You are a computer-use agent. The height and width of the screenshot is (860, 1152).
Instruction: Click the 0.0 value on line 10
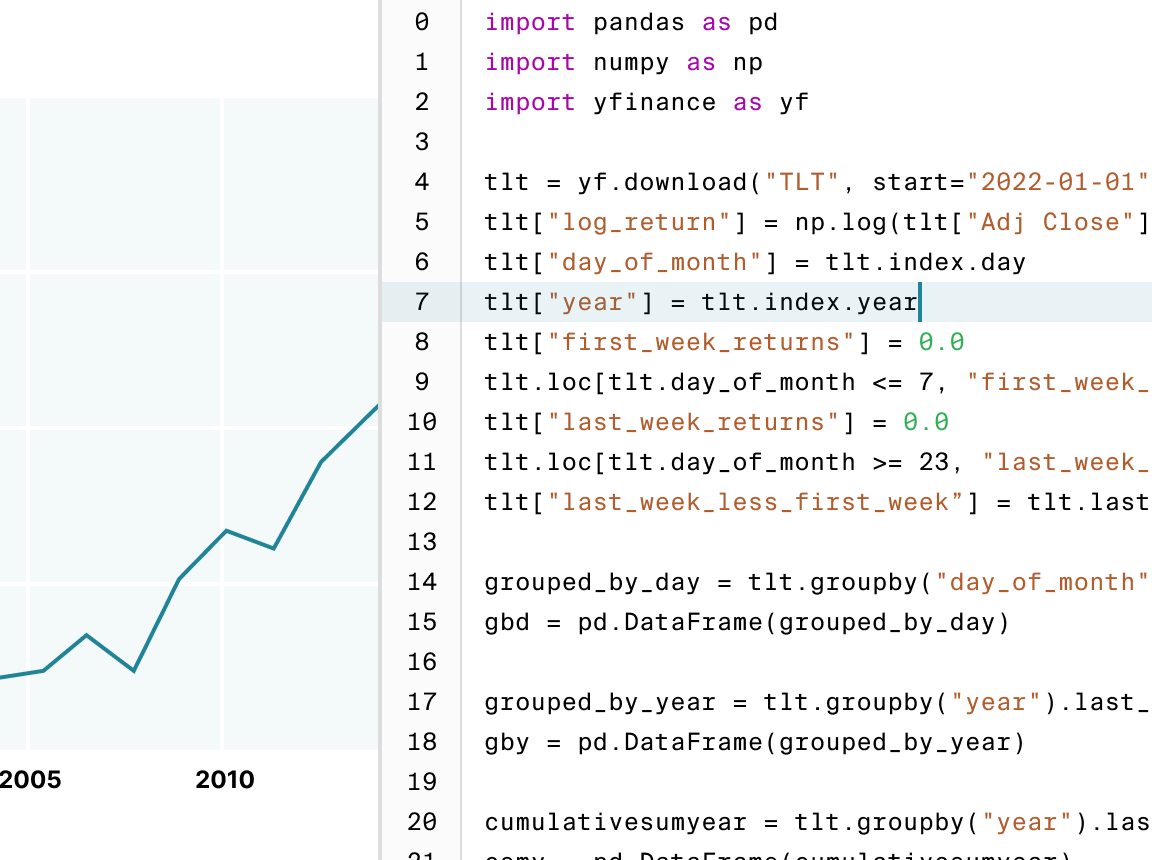pos(926,422)
